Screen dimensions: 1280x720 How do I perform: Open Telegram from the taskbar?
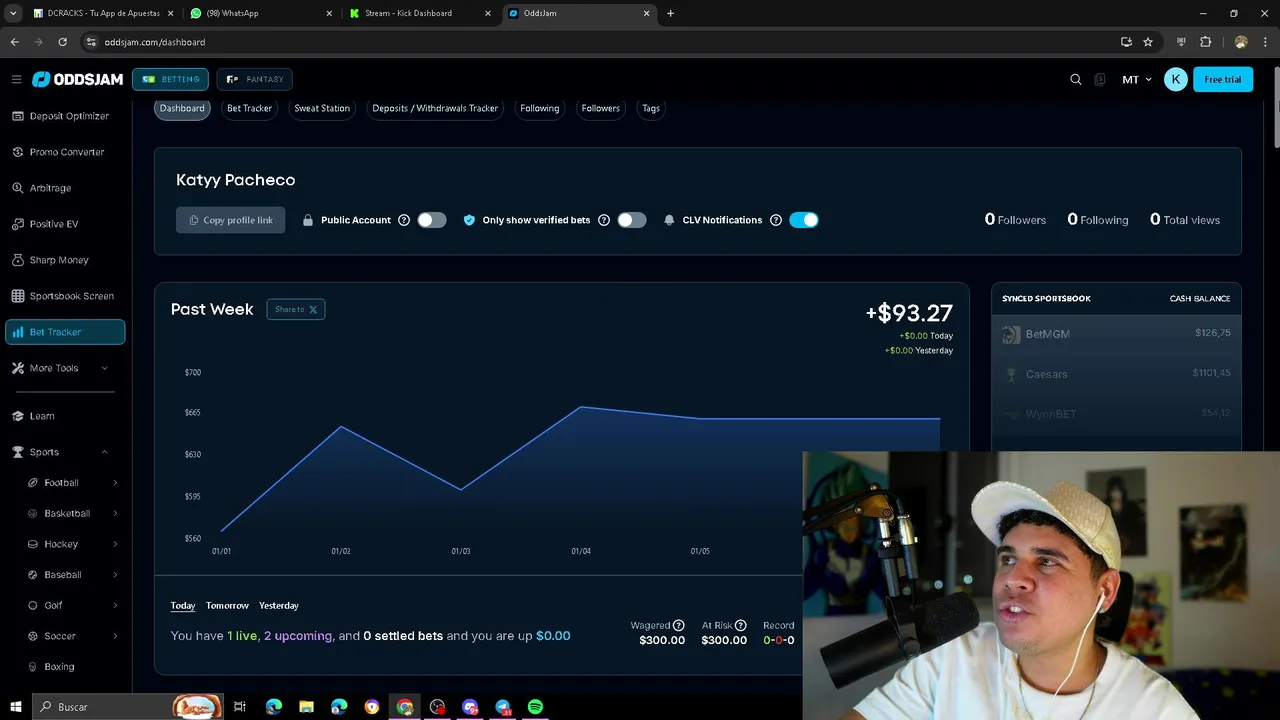(x=503, y=707)
